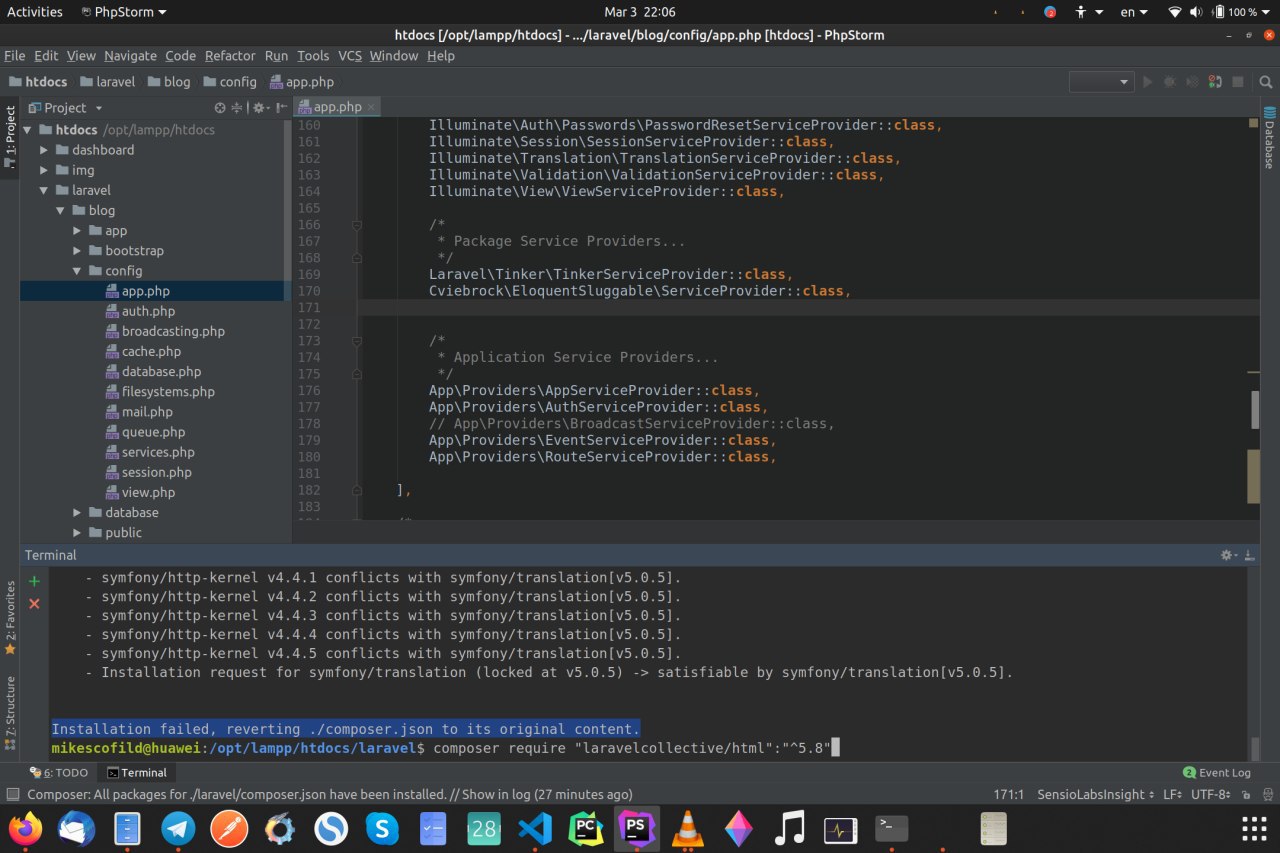Click the editor vertical scrollbar thumb
This screenshot has height=853, width=1280.
[1254, 409]
